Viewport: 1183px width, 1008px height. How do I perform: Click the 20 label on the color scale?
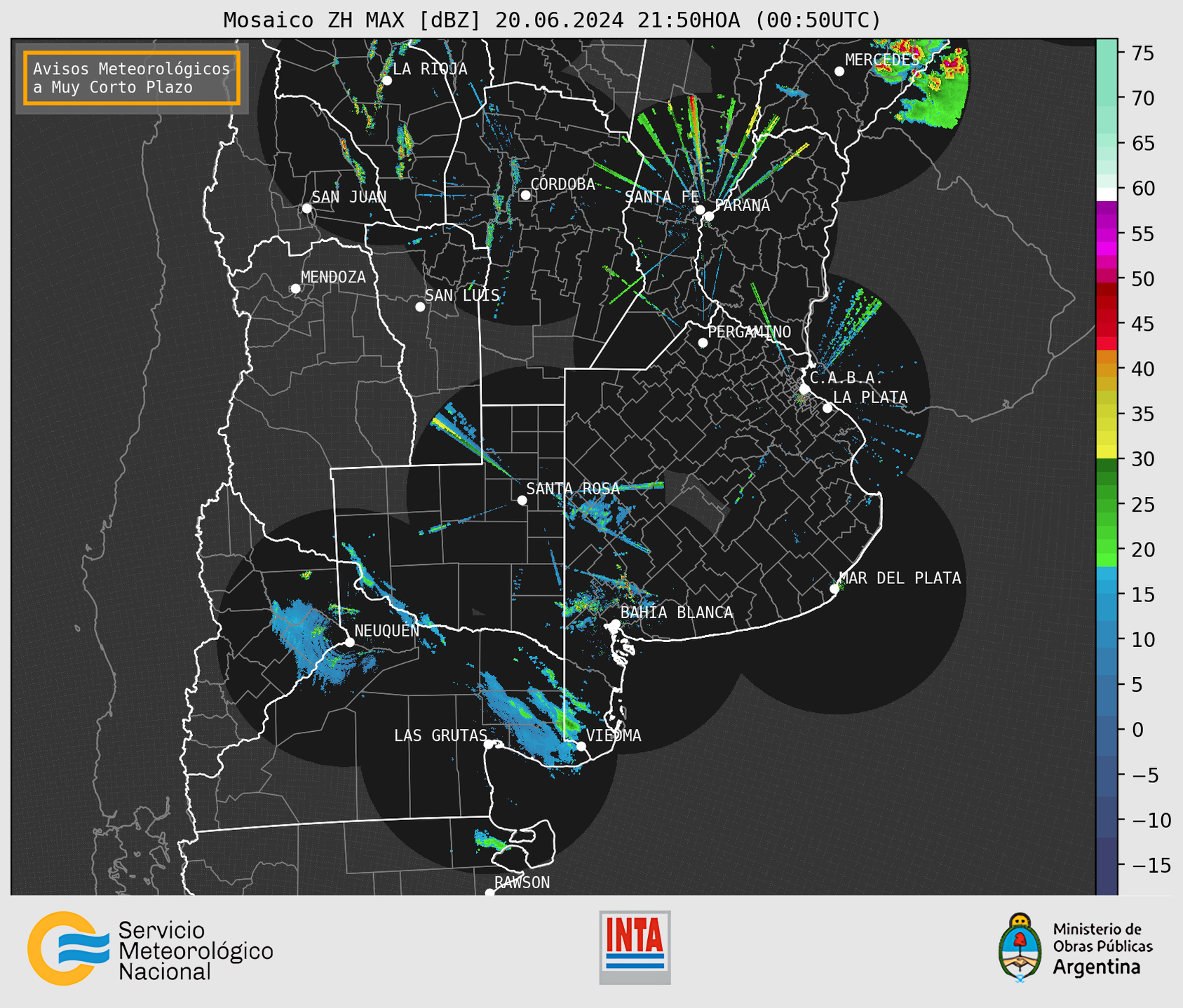[x=1142, y=550]
